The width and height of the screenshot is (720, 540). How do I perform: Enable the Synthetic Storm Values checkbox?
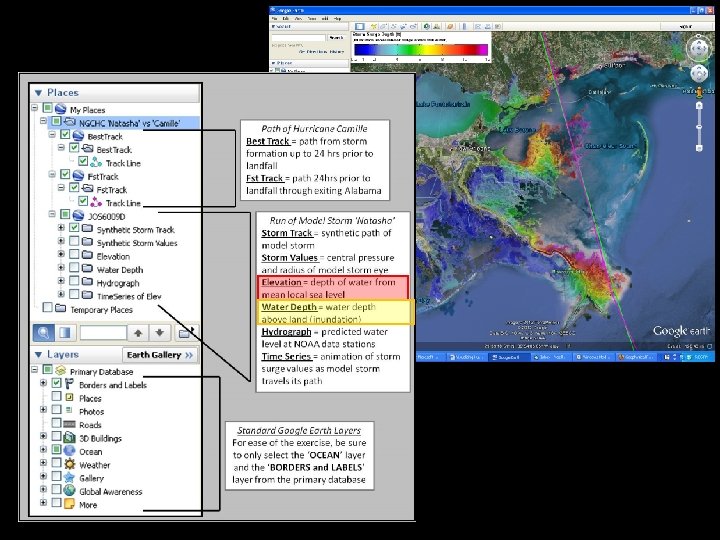coord(74,242)
